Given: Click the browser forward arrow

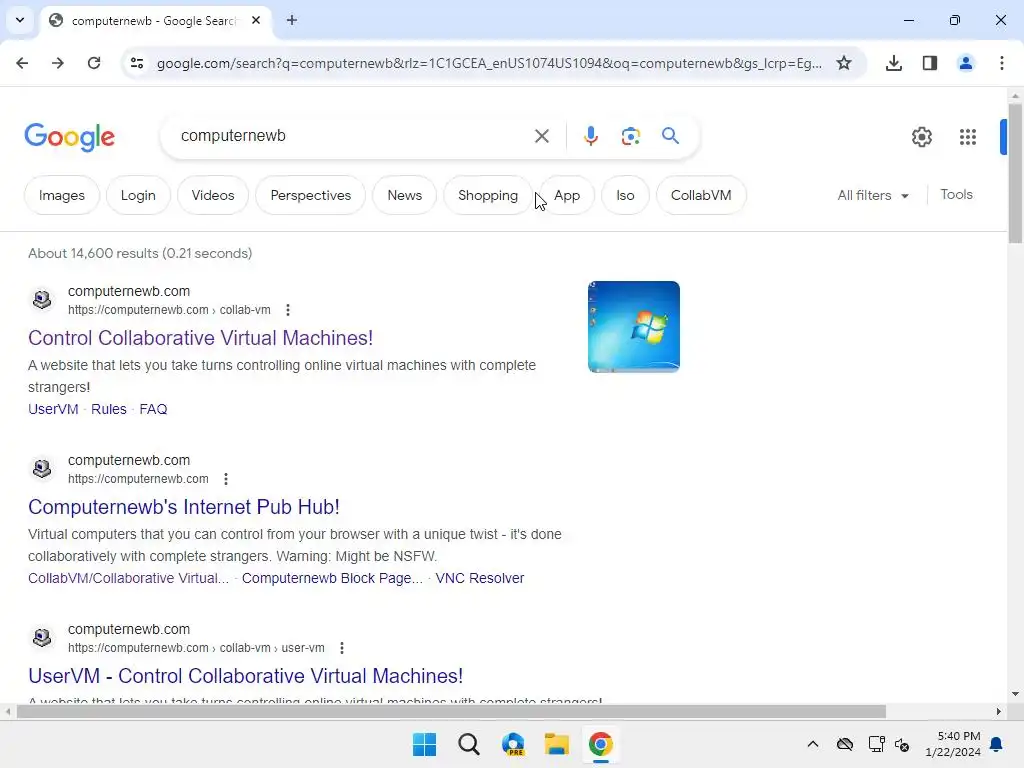Looking at the screenshot, I should click(57, 63).
